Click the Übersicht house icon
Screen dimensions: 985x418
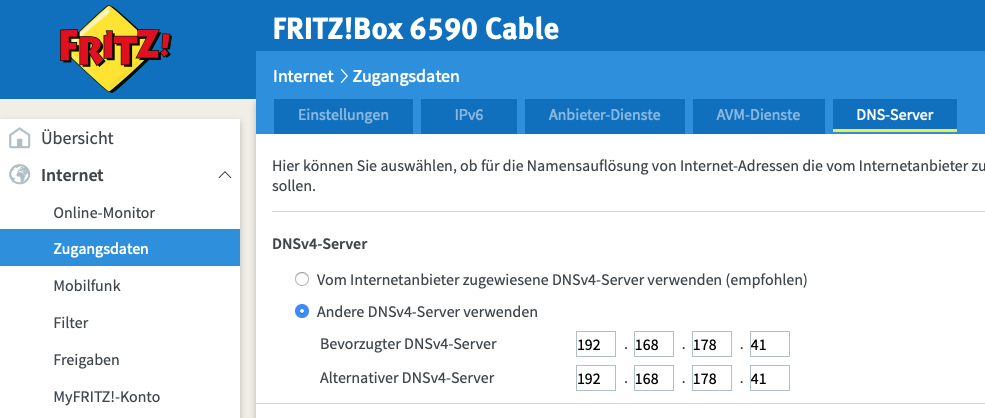[19, 138]
